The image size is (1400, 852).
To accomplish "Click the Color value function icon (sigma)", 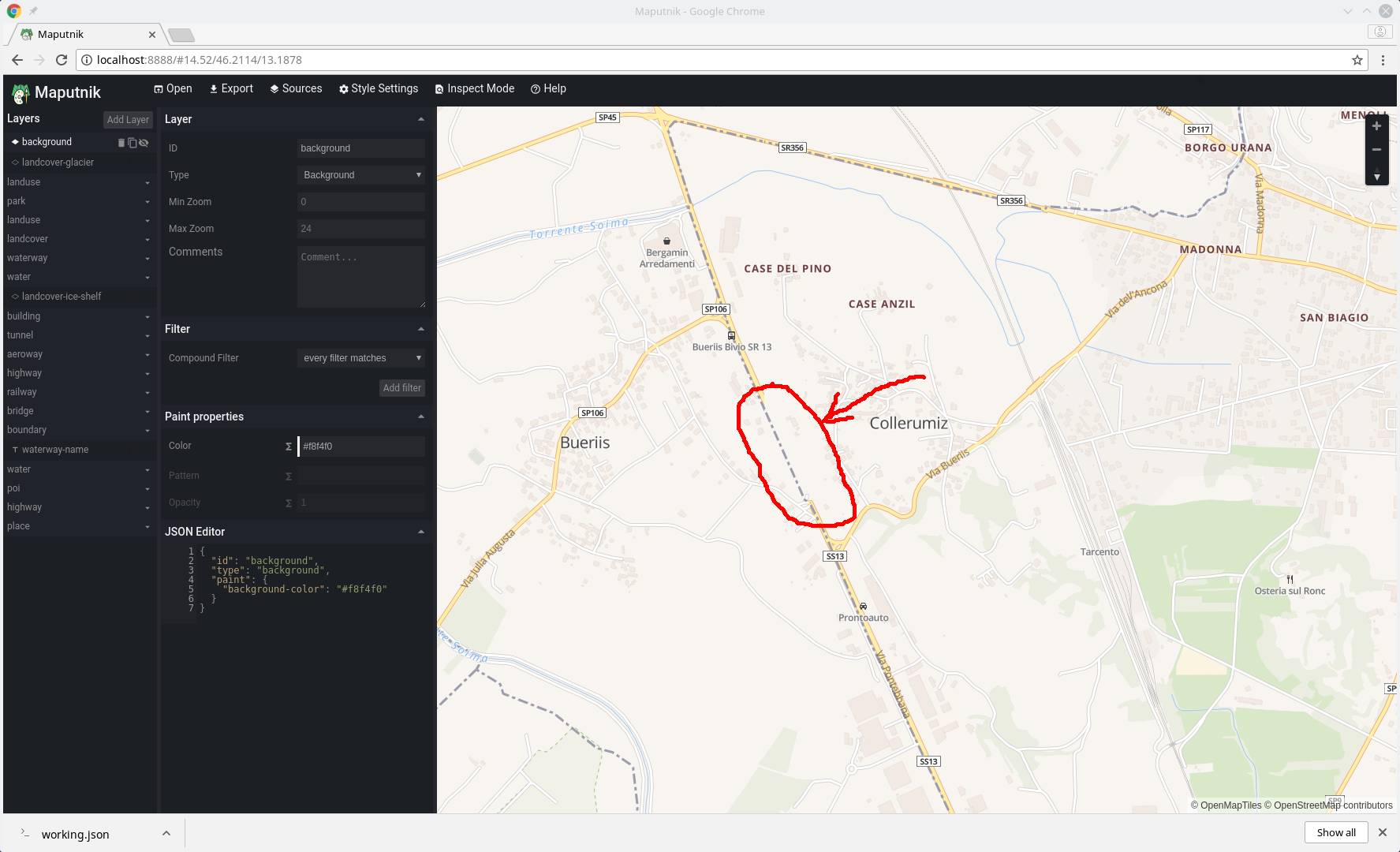I will tap(288, 447).
